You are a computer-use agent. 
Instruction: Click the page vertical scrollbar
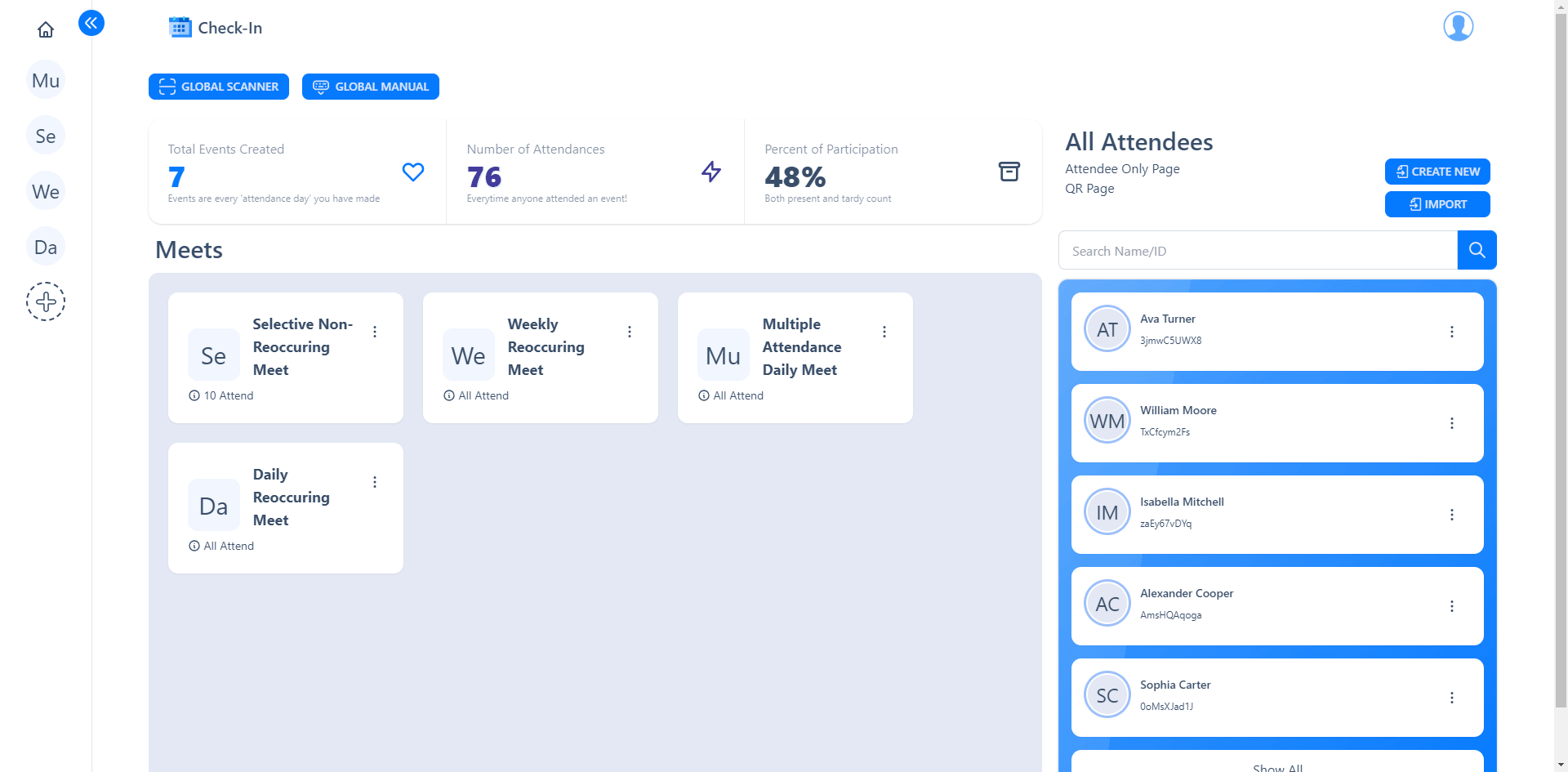click(1561, 359)
